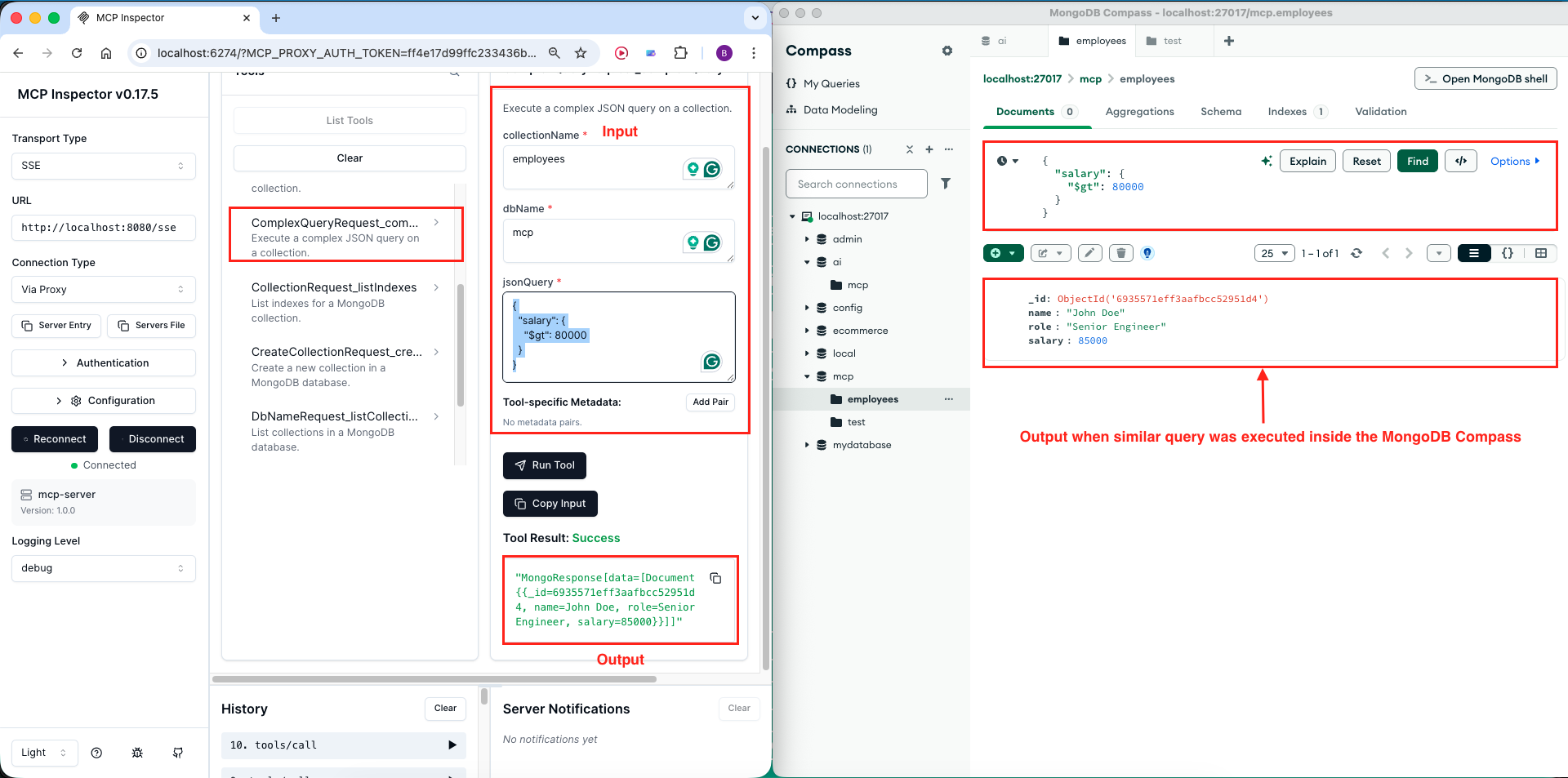Viewport: 1568px width, 778px height.
Task: Click the green Find button
Action: (x=1417, y=161)
